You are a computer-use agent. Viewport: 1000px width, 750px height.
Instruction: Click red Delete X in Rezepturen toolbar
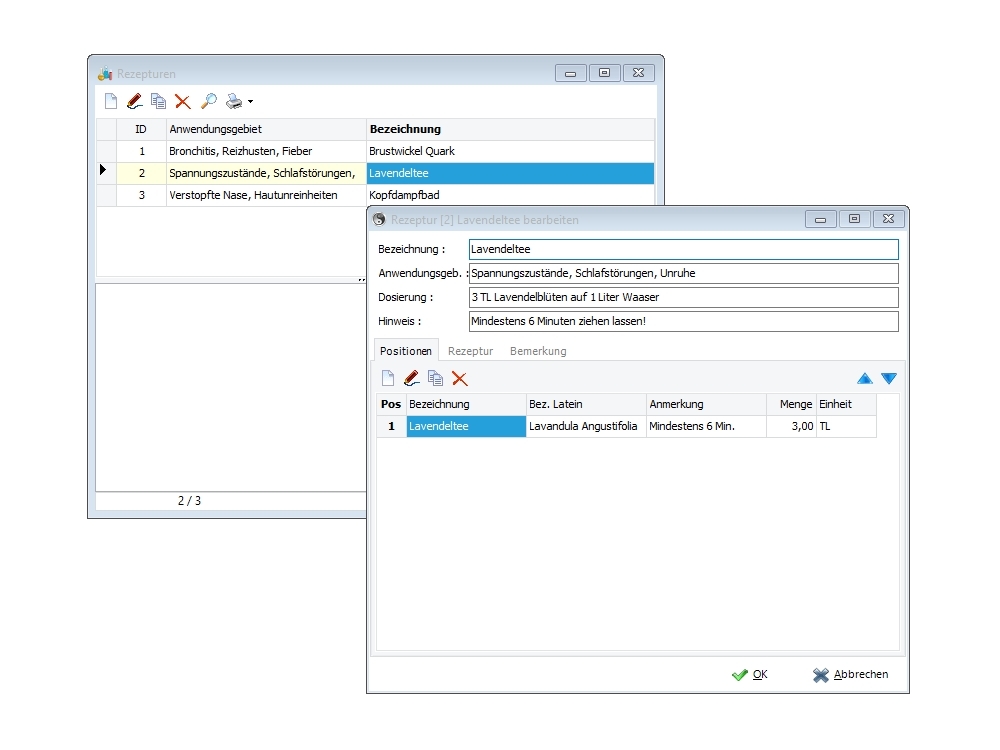[x=183, y=101]
